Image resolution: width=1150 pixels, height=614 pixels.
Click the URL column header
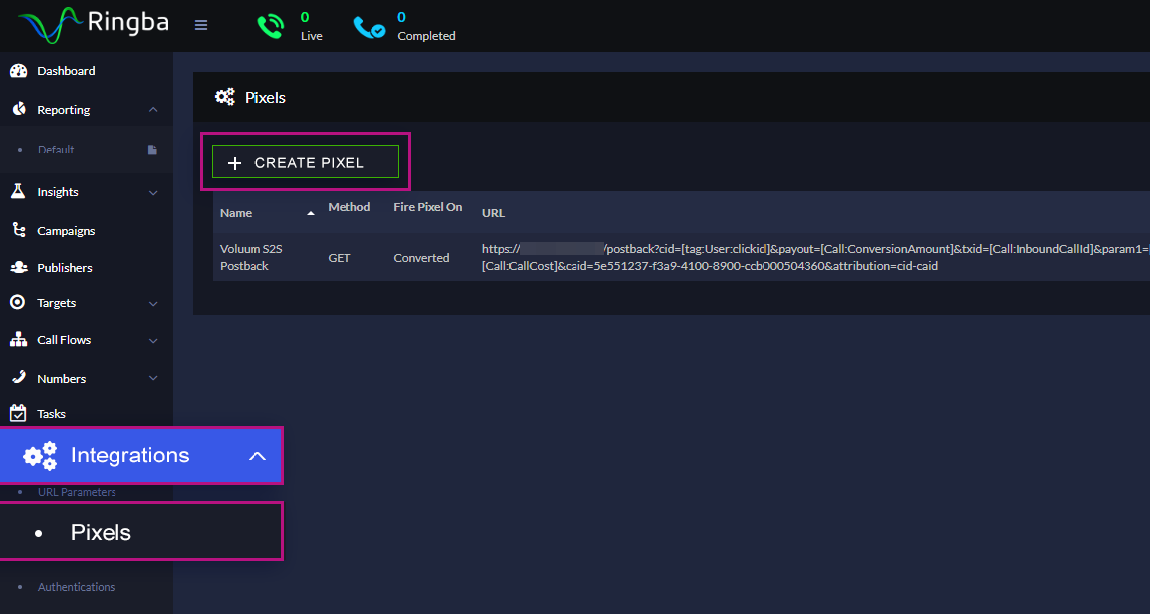493,213
